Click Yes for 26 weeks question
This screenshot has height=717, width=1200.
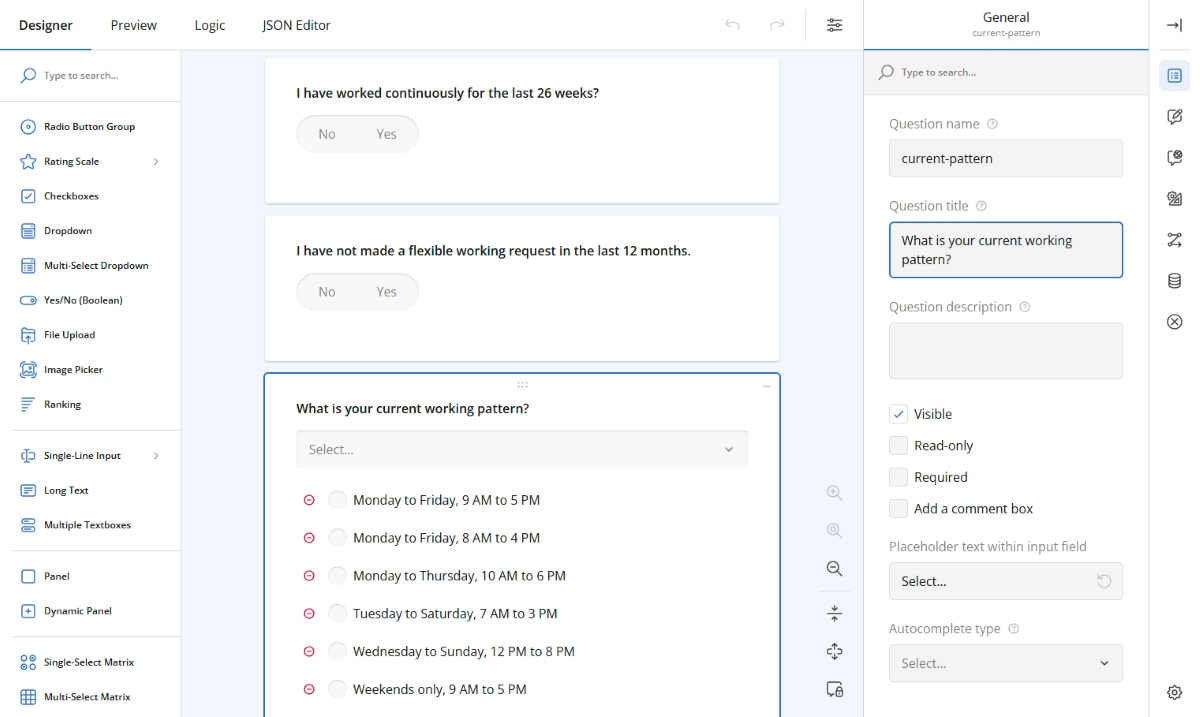pyautogui.click(x=386, y=134)
